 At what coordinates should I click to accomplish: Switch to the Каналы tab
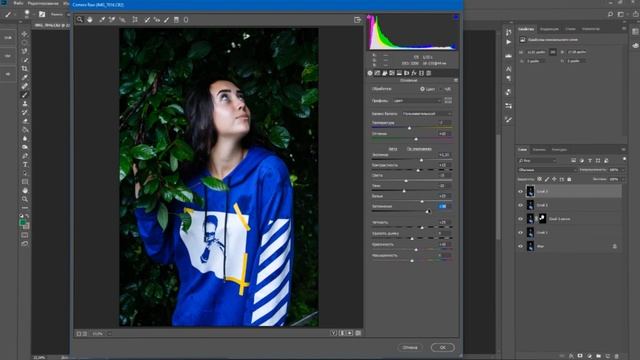[x=539, y=150]
